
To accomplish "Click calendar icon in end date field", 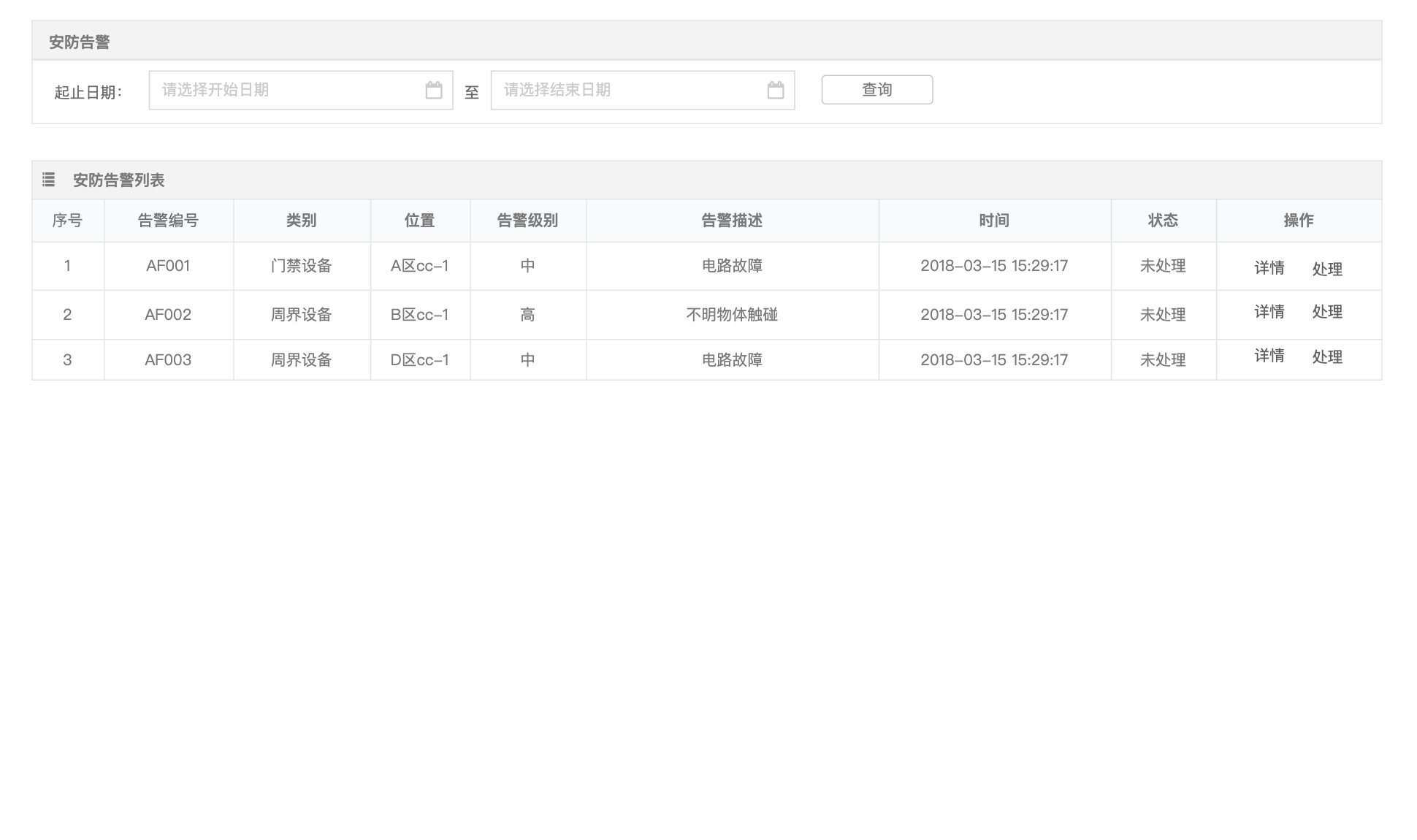I will [x=776, y=90].
